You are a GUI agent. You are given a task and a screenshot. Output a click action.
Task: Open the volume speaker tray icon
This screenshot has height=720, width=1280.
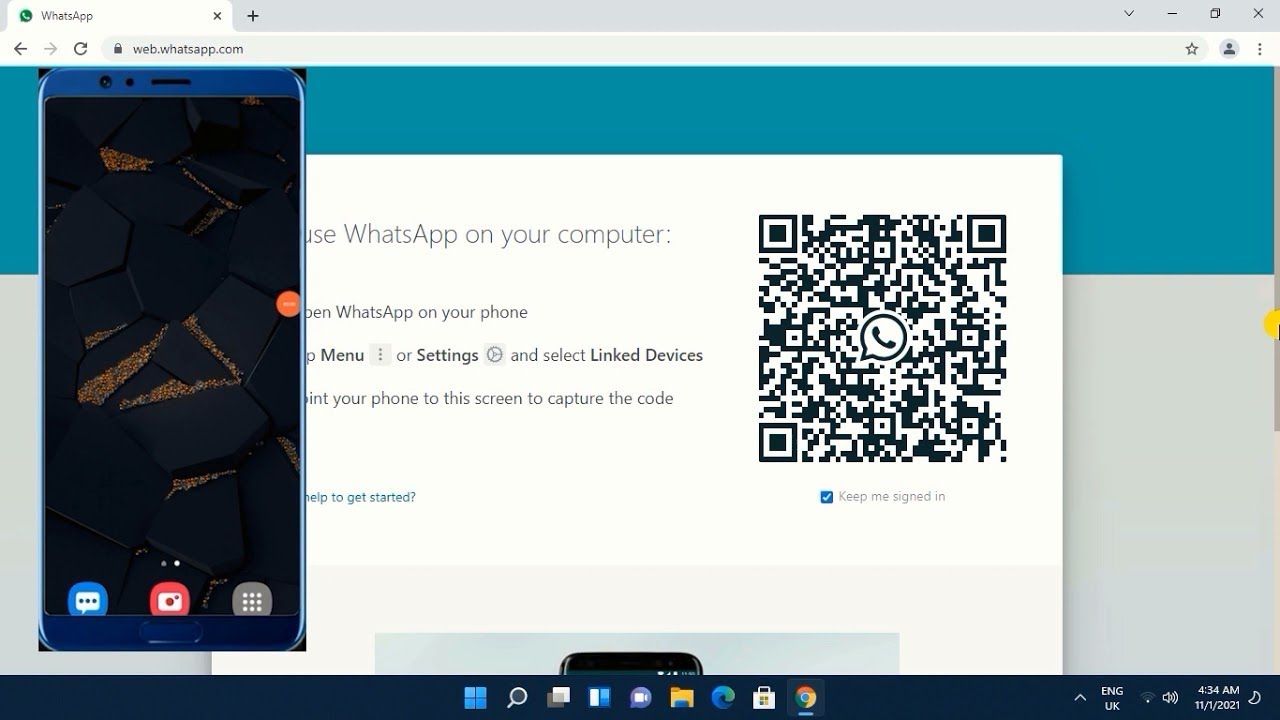[x=1170, y=698]
